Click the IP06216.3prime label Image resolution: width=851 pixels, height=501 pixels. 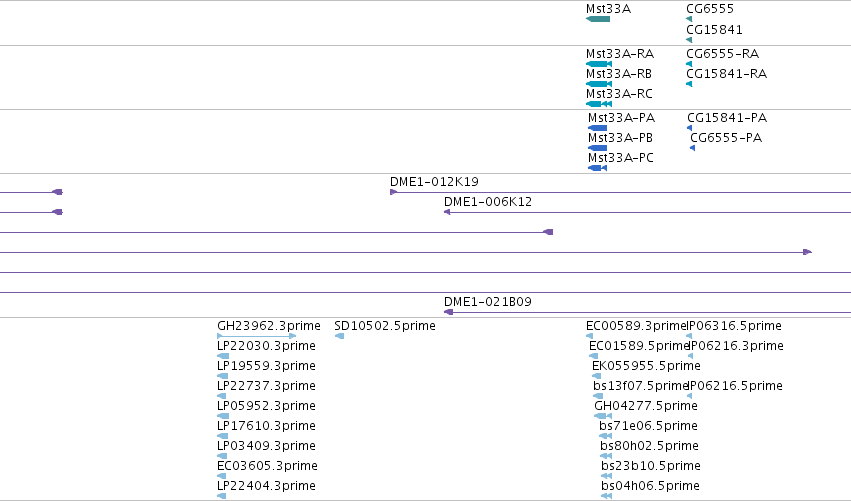tap(736, 346)
